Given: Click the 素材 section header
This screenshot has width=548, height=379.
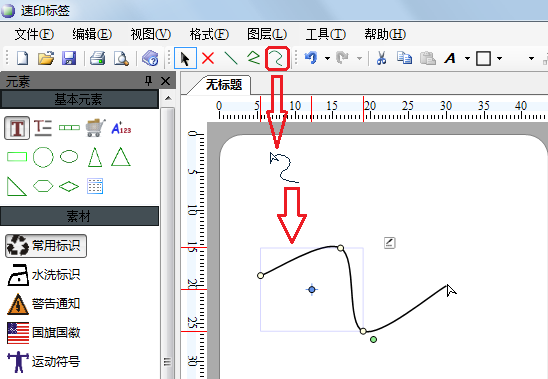Looking at the screenshot, I should pyautogui.click(x=79, y=216).
